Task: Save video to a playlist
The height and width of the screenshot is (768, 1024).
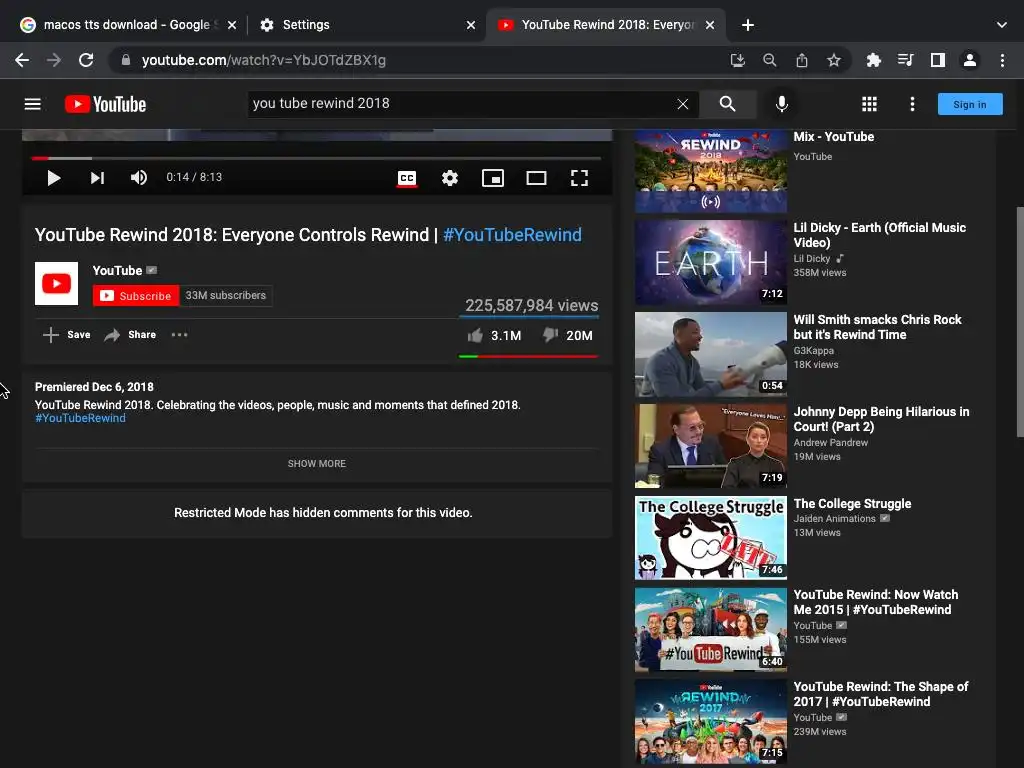Action: (67, 335)
